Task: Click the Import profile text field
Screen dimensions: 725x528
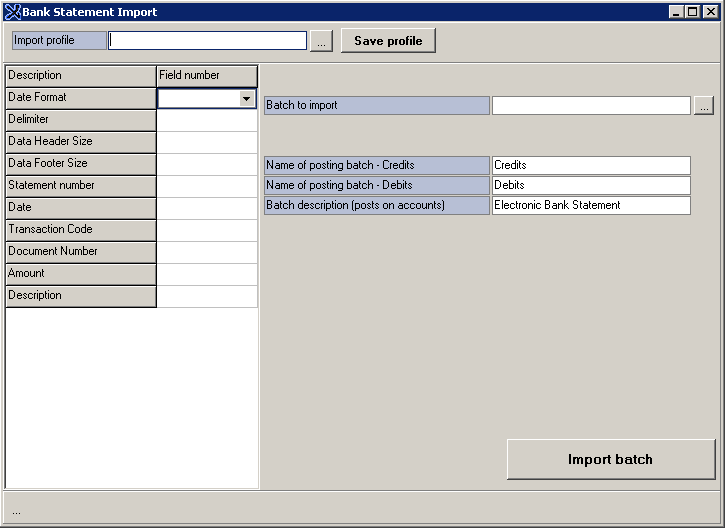Action: click(x=208, y=41)
